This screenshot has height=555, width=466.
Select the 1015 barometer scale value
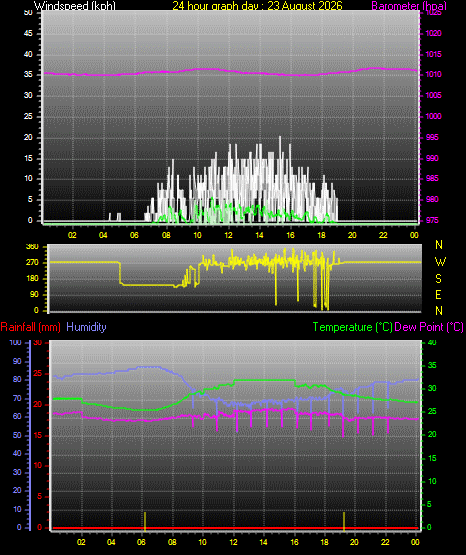[x=433, y=54]
